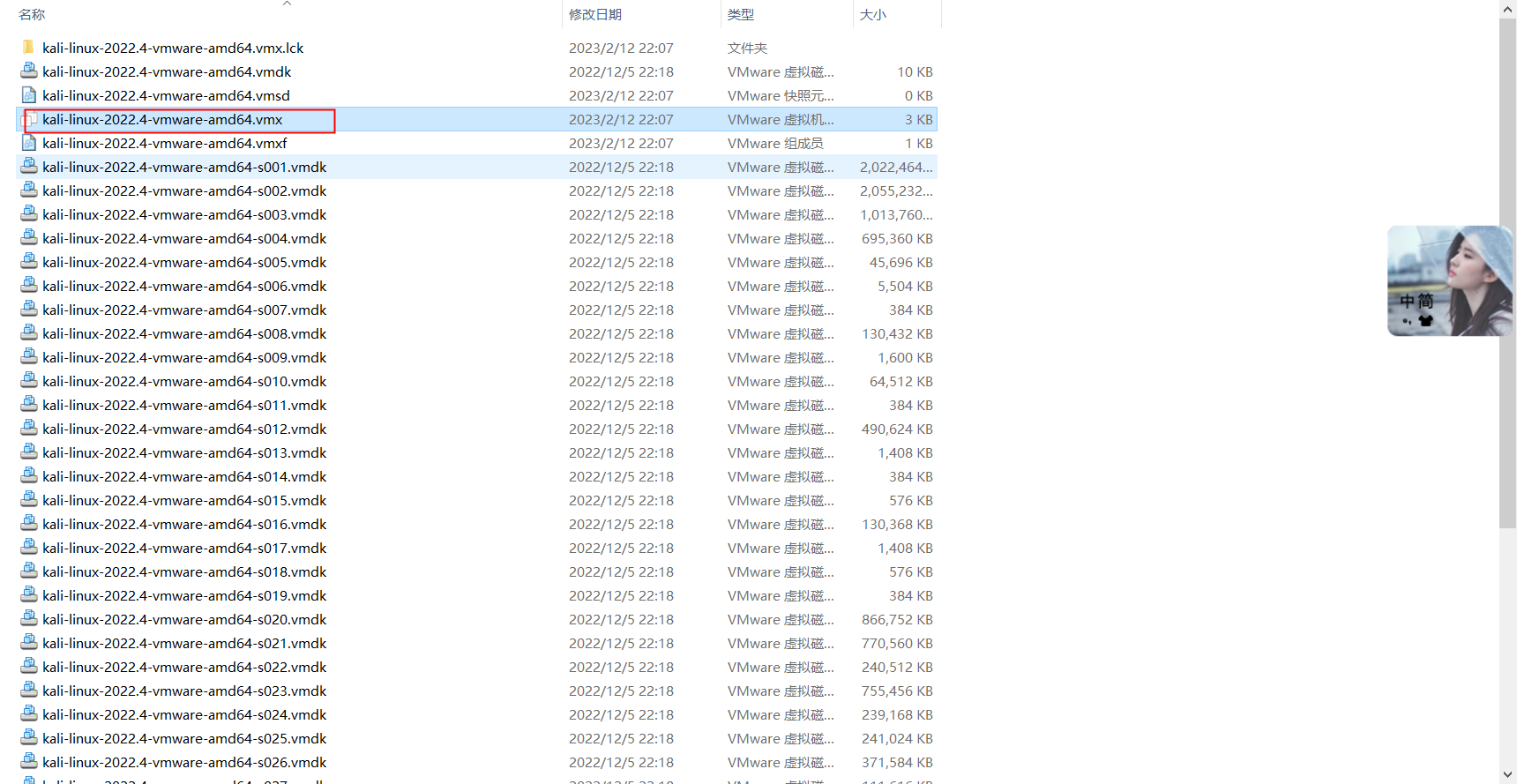Toggle the 中 Chinese input mode indicator
The image size is (1517, 784).
1407,301
